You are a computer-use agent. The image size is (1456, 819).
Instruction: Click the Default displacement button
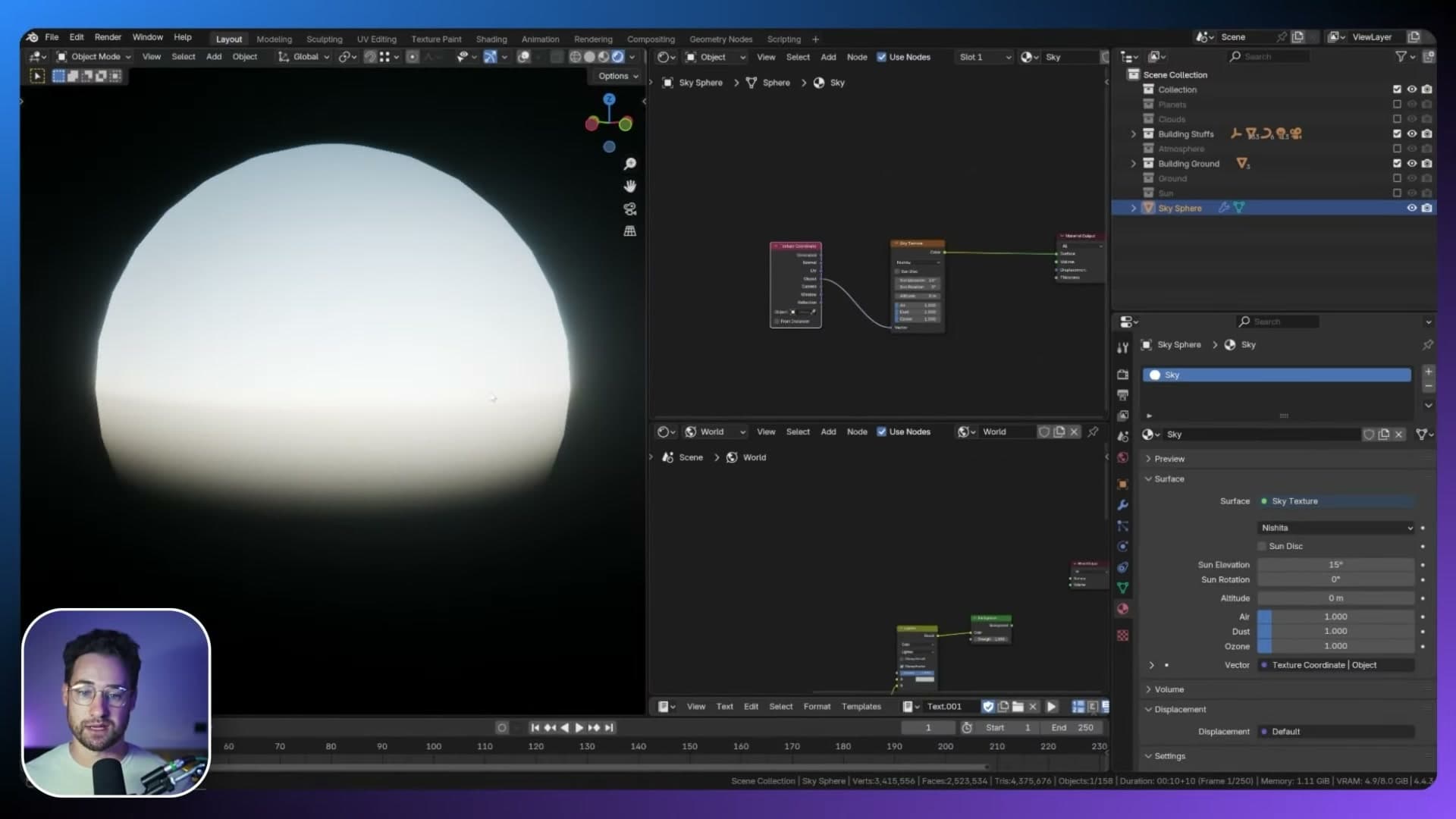[1336, 732]
